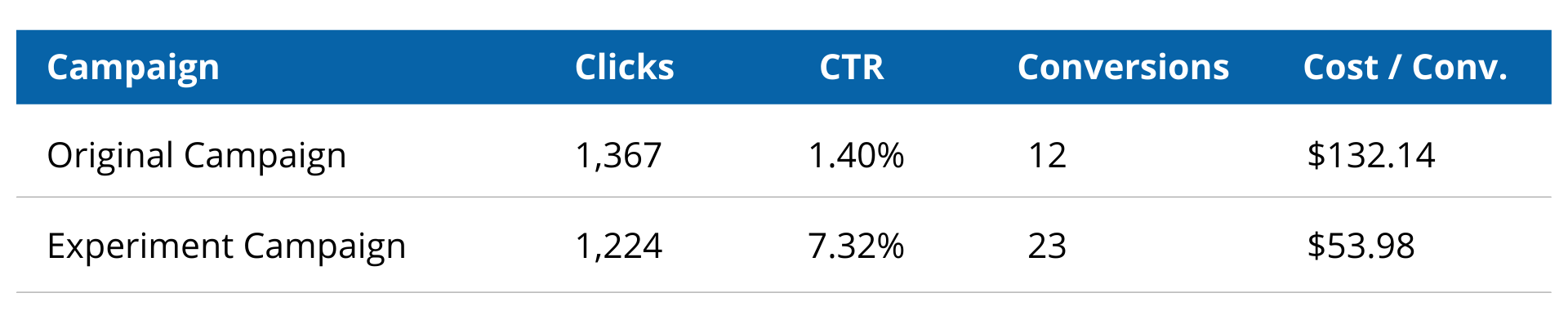Click the word Conv. in last header
Image resolution: width=1568 pixels, height=324 pixels.
tap(1459, 67)
